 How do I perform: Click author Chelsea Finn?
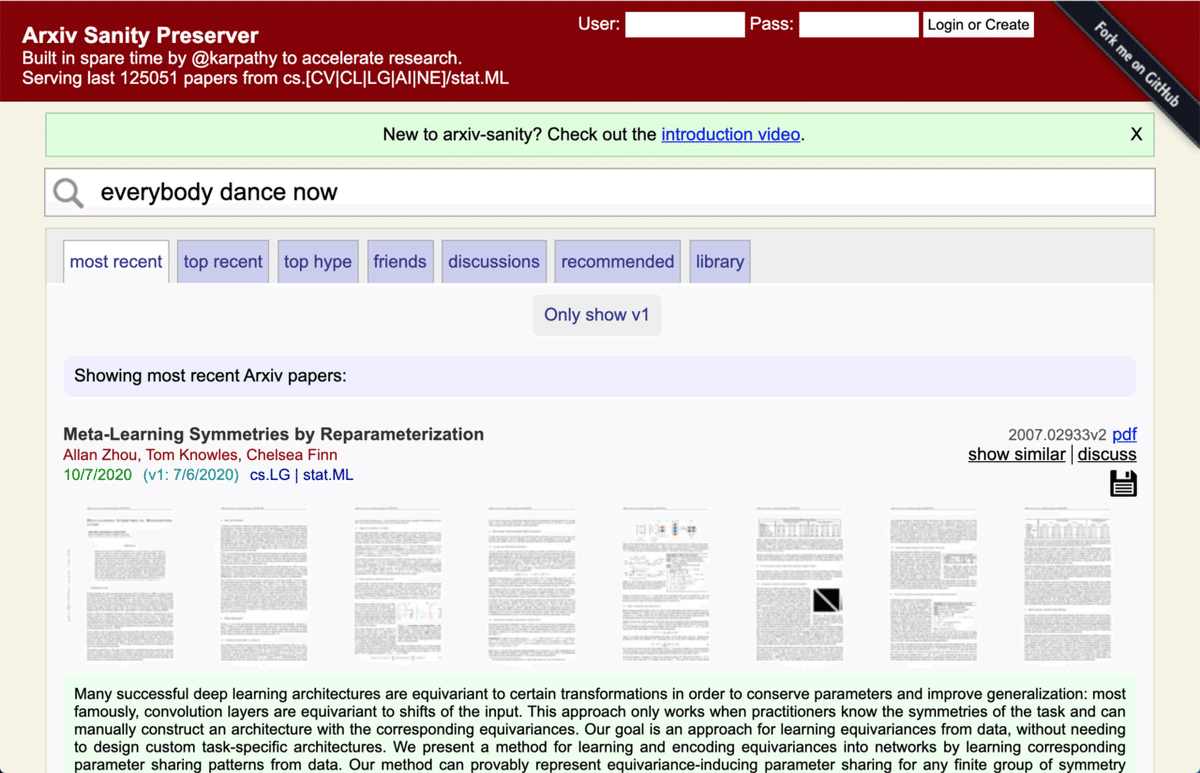click(x=291, y=454)
